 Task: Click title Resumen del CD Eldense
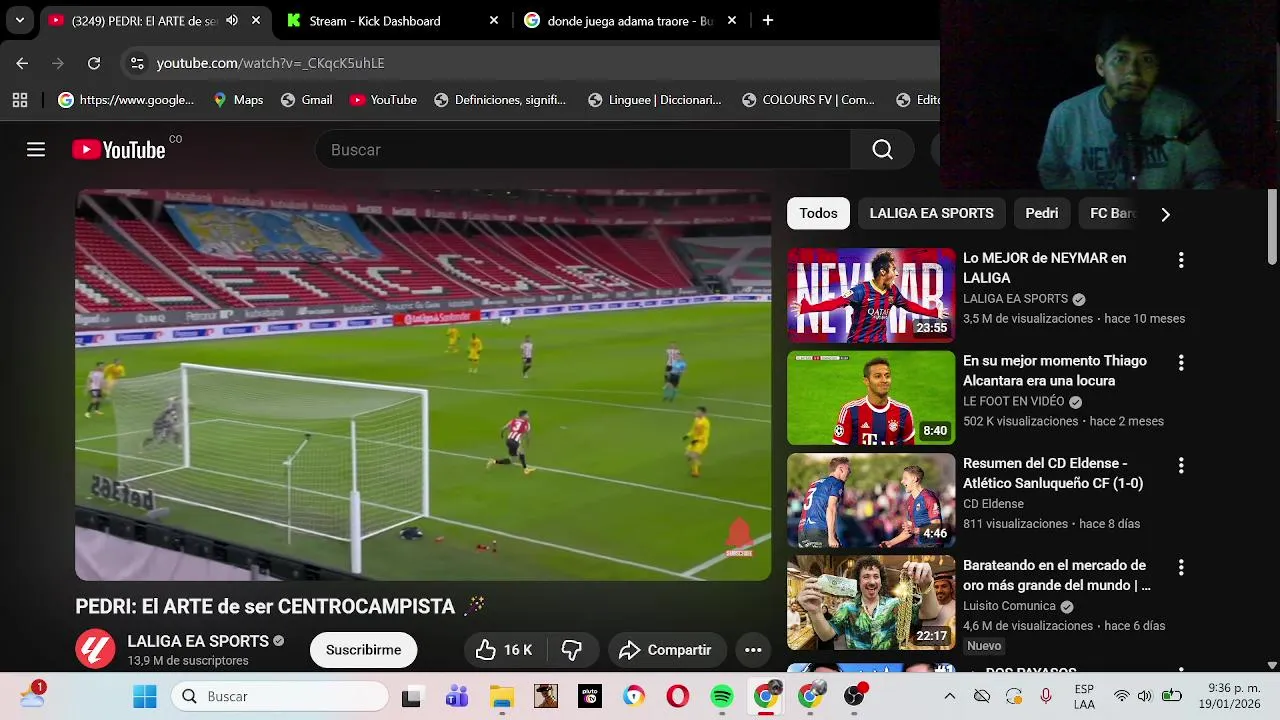point(1052,473)
